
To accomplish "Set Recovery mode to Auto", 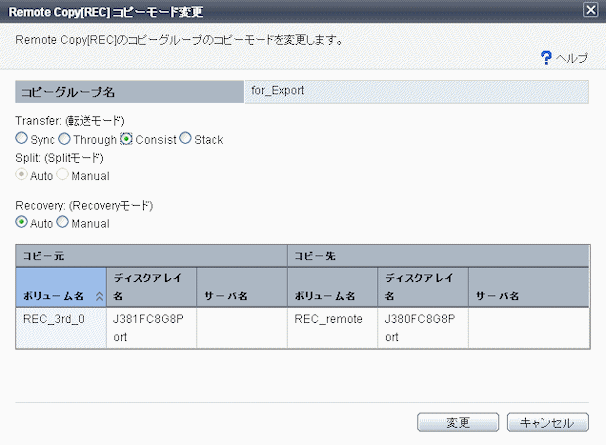I will (21, 223).
